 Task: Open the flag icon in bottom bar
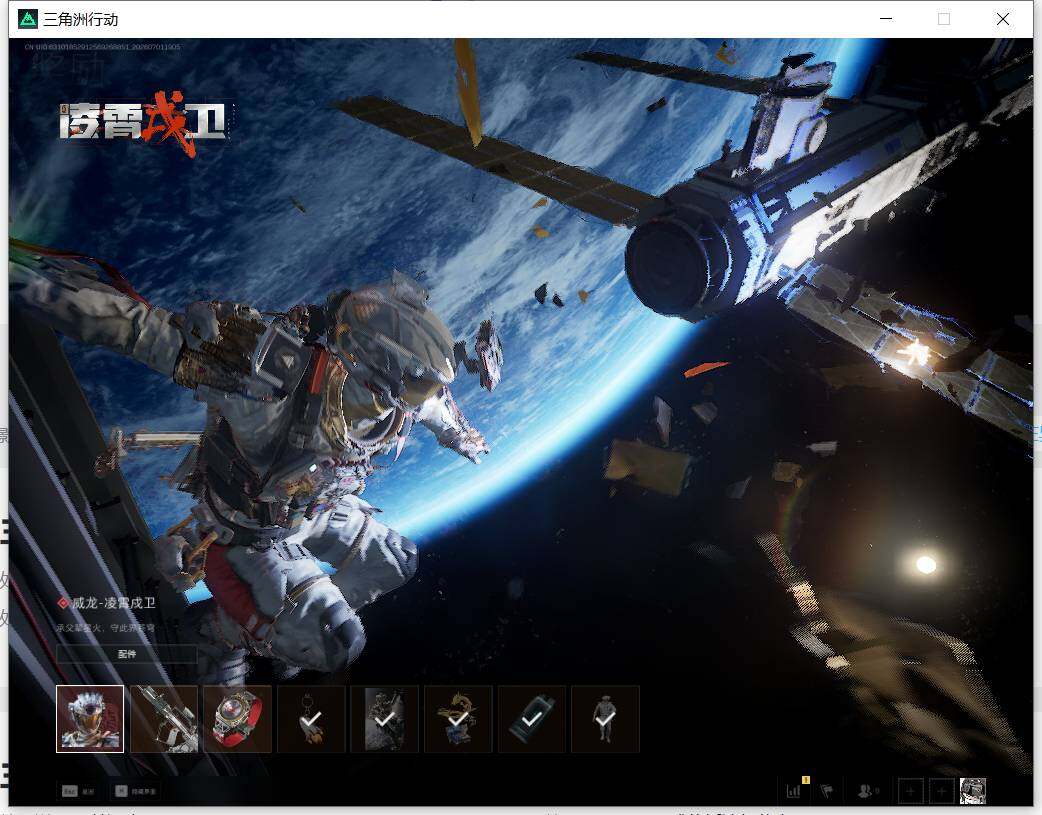click(827, 790)
